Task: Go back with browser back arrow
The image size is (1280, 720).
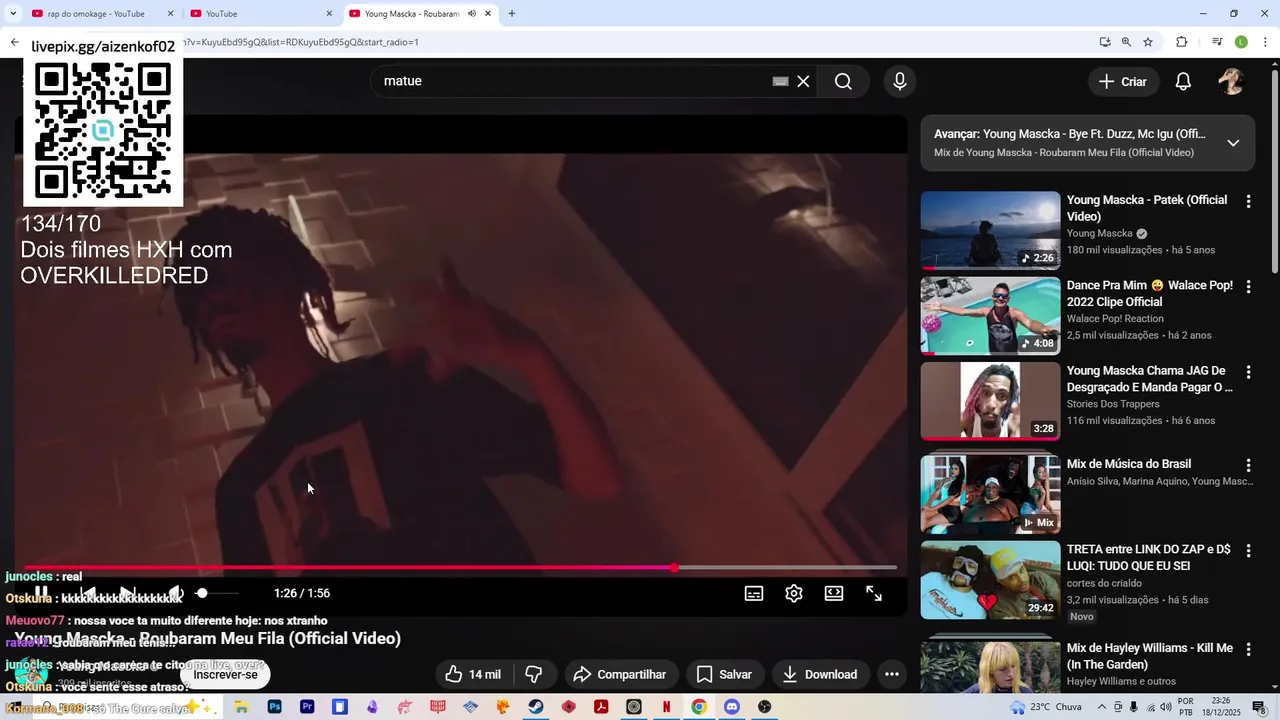Action: (14, 42)
